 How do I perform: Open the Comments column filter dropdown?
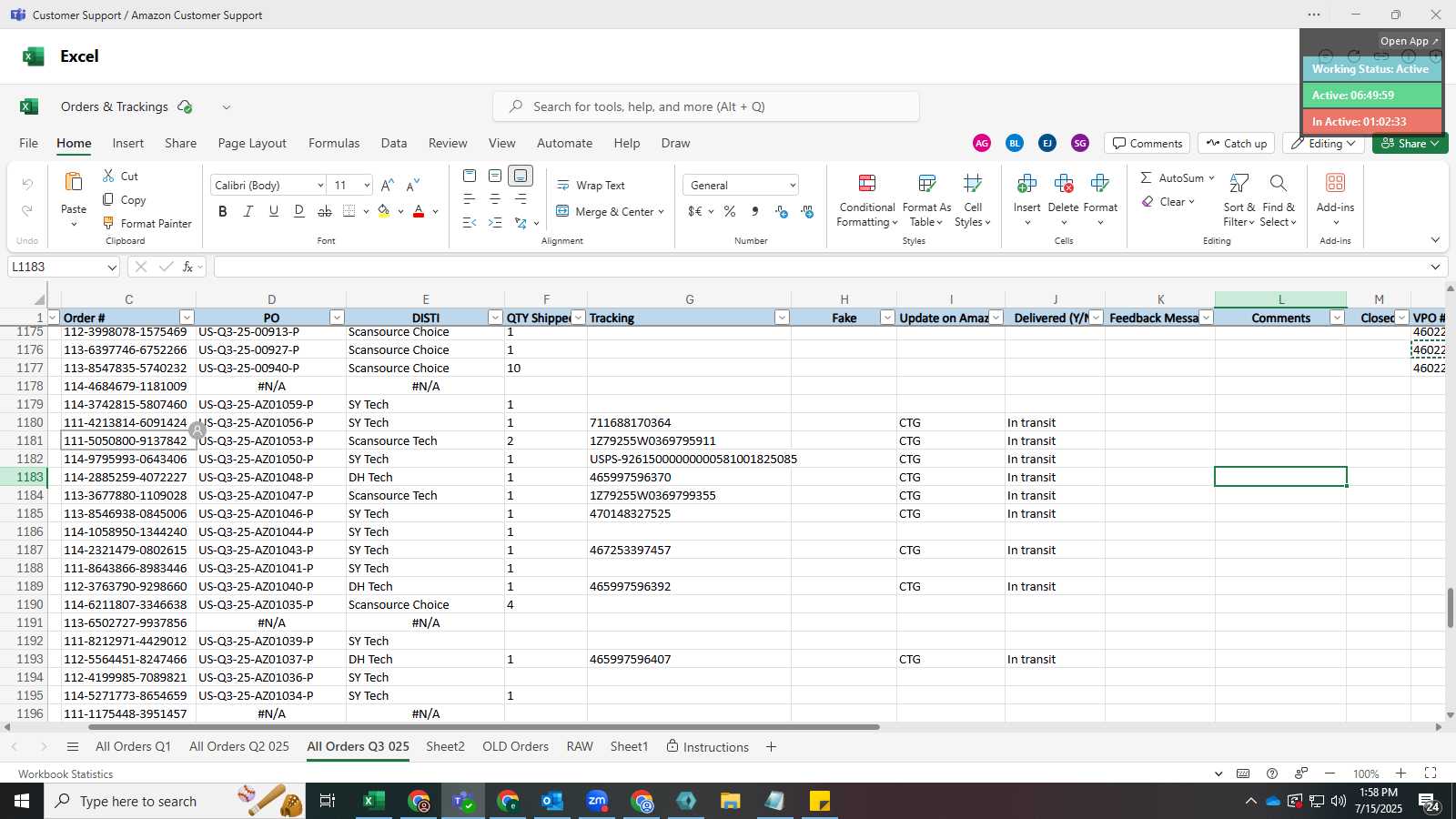coord(1337,318)
